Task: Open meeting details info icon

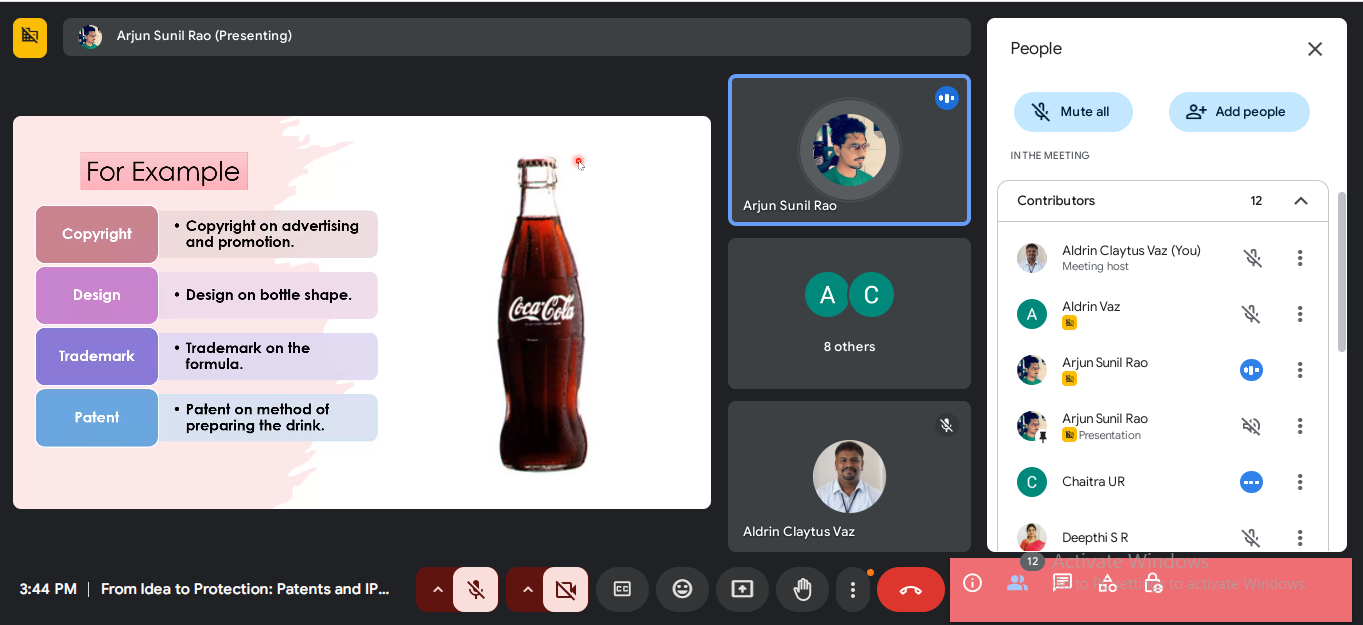Action: click(x=972, y=583)
